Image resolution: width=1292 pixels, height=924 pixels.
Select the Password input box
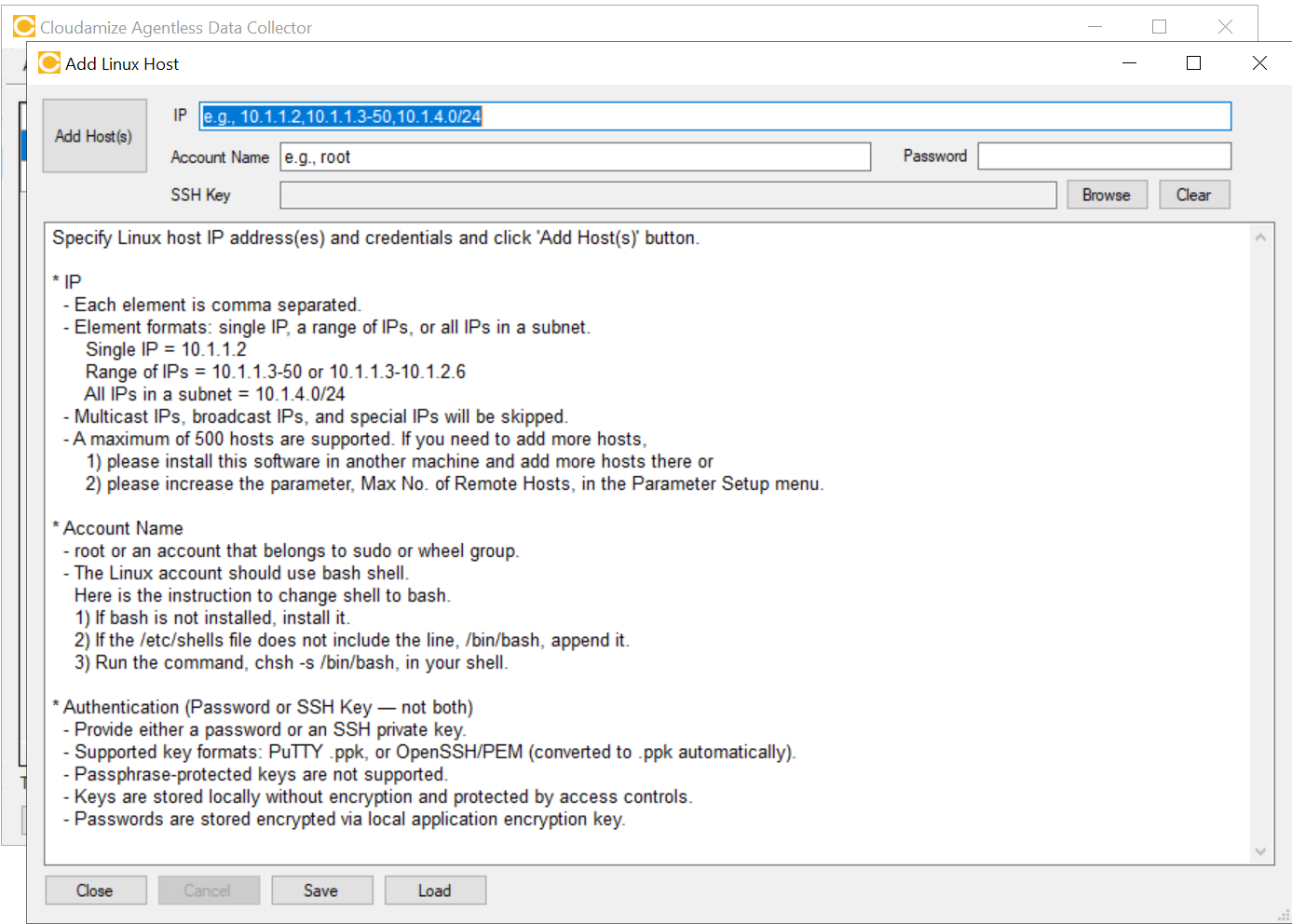click(x=1105, y=156)
